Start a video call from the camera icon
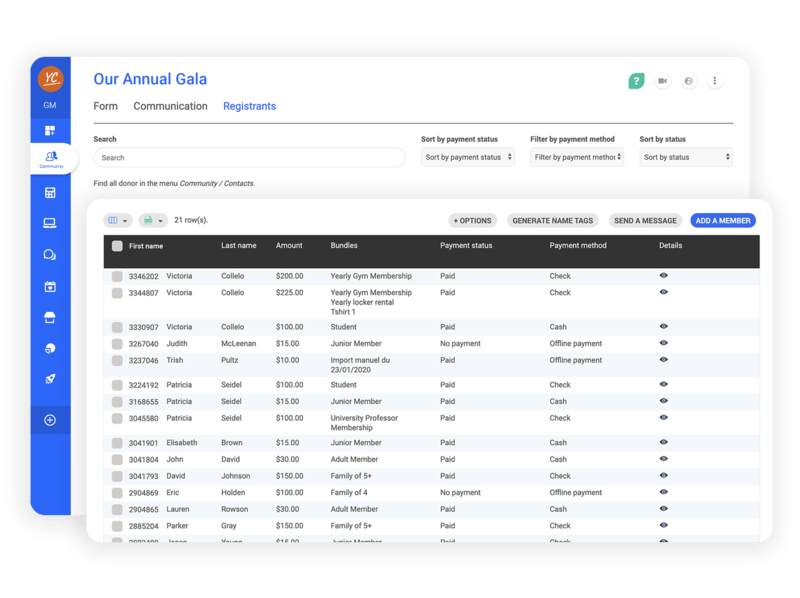 [661, 81]
